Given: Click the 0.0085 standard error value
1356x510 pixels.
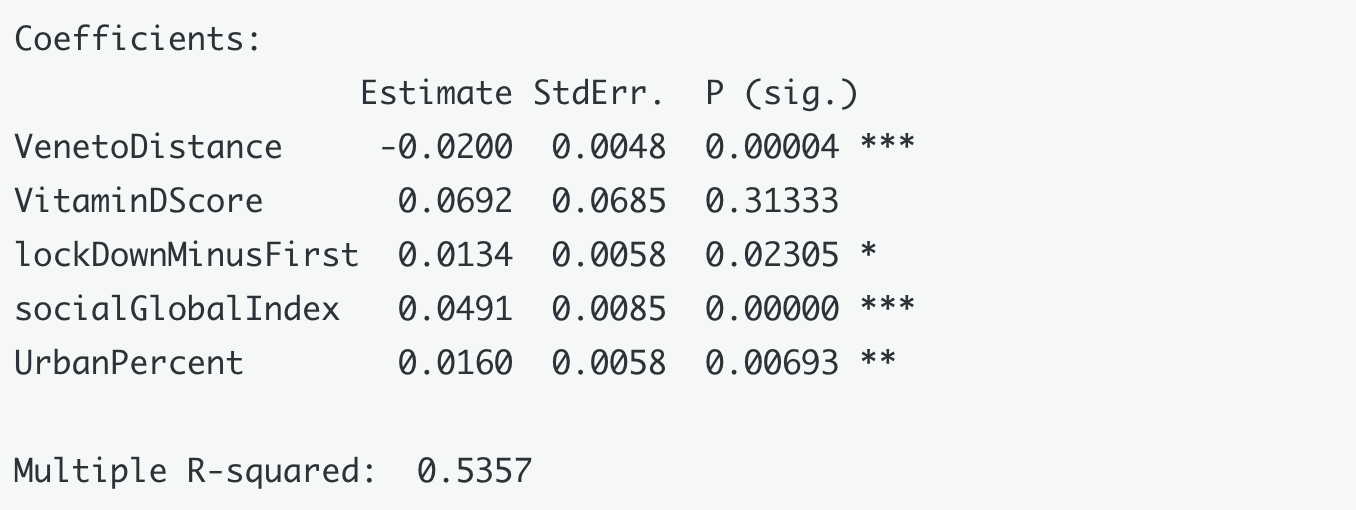Looking at the screenshot, I should coord(608,309).
